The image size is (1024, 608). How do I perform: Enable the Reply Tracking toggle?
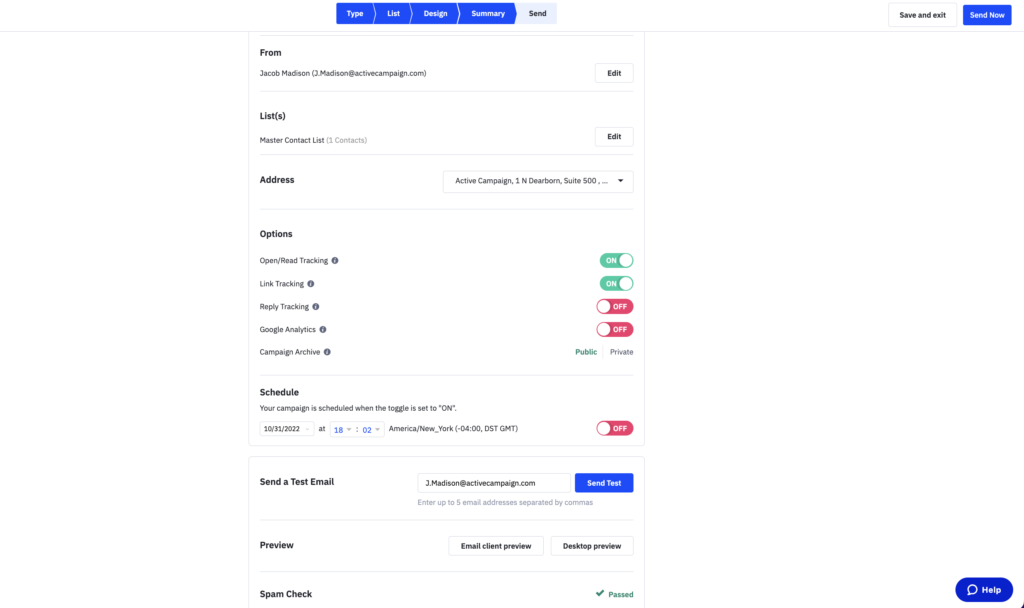615,306
